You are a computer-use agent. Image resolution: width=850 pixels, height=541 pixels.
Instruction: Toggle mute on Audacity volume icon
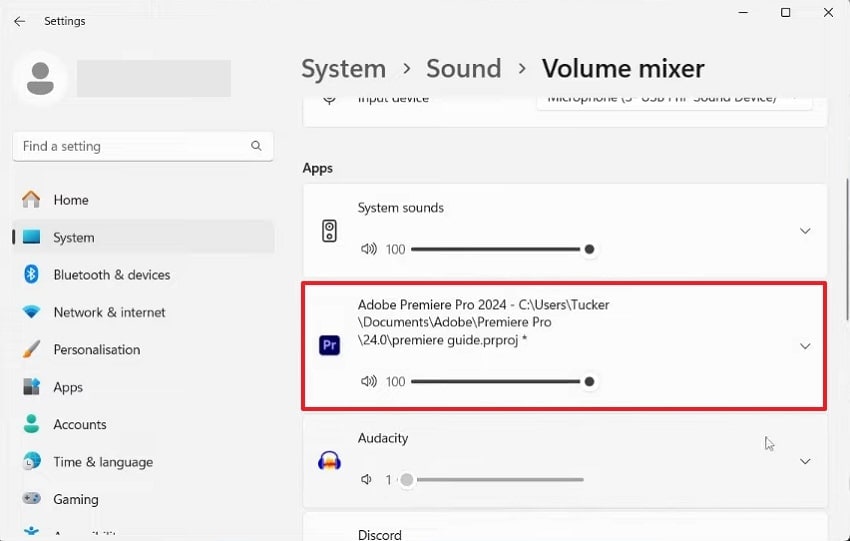[x=368, y=480]
